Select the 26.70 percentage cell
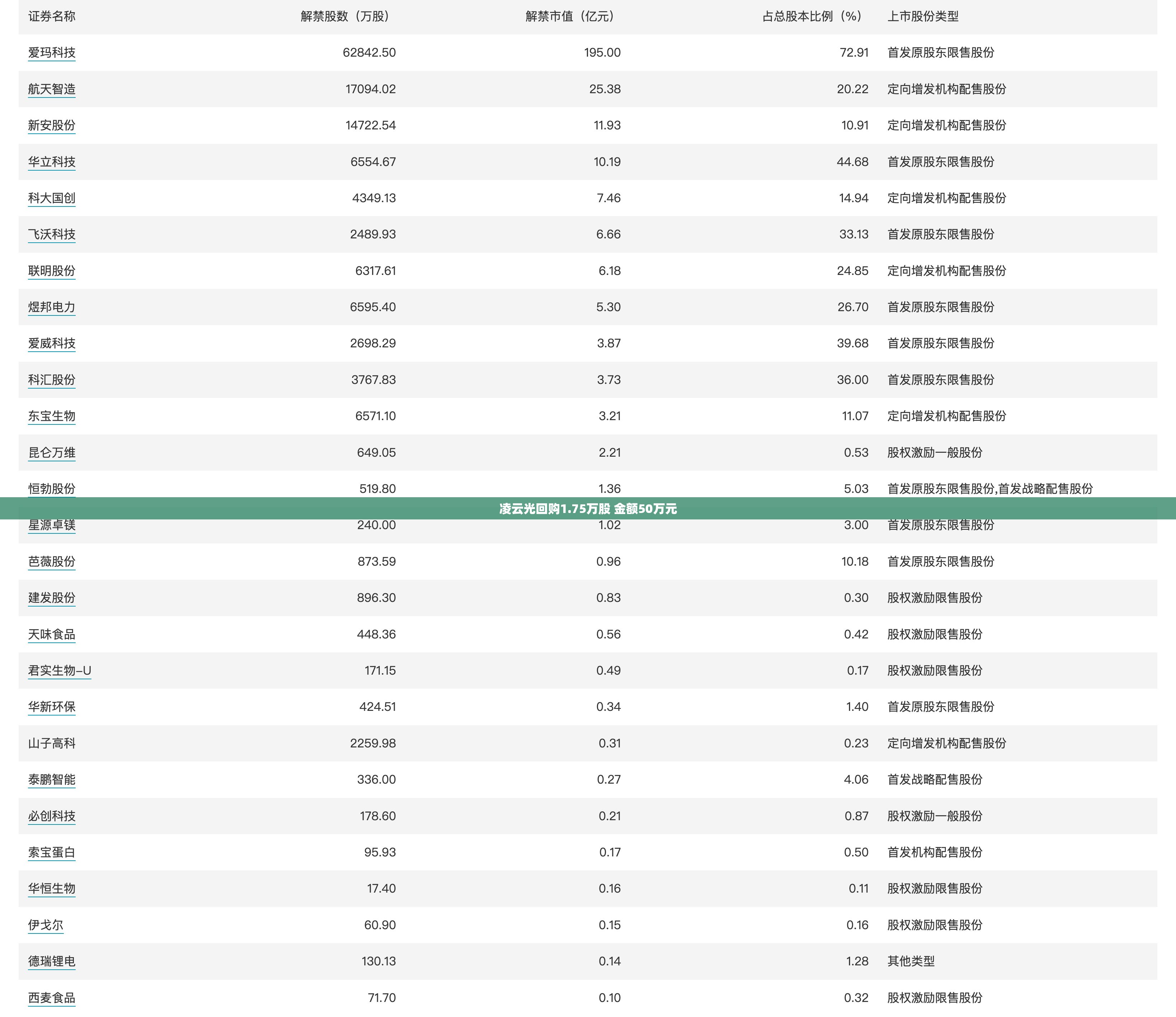The height and width of the screenshot is (1017, 1176). pyautogui.click(x=853, y=307)
